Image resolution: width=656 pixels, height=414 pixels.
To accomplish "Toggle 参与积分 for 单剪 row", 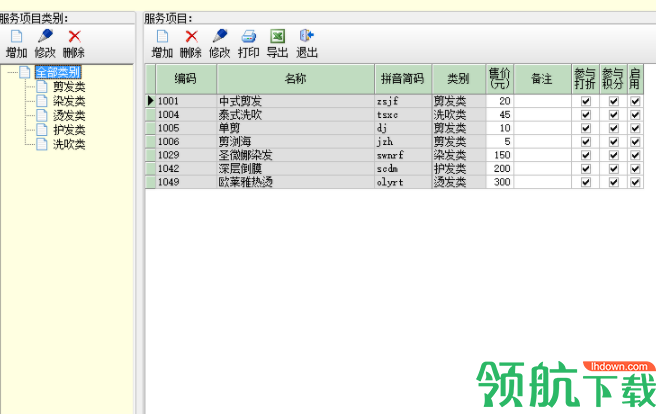I will (614, 128).
